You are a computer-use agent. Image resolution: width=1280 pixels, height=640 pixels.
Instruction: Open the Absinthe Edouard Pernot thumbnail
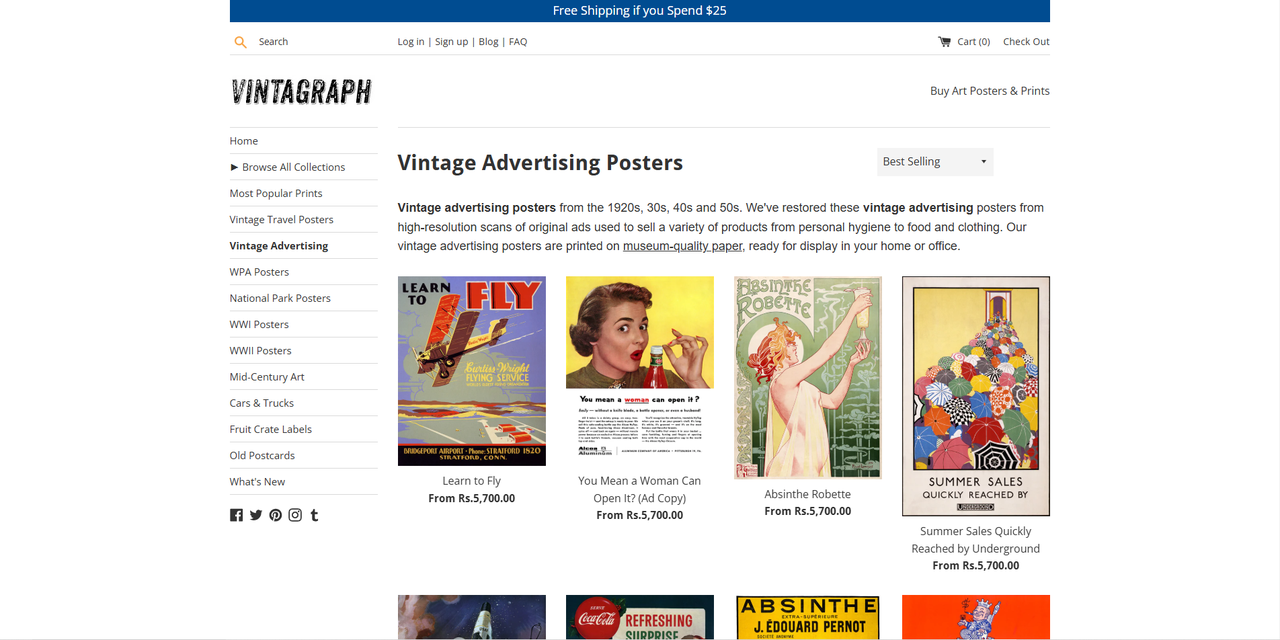(808, 617)
